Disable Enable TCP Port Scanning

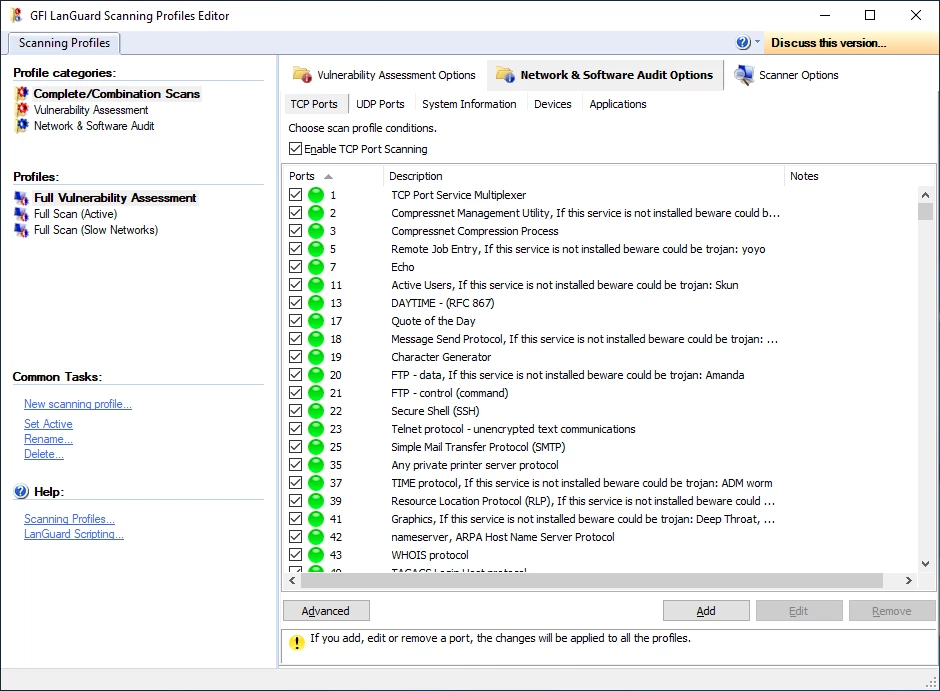296,147
